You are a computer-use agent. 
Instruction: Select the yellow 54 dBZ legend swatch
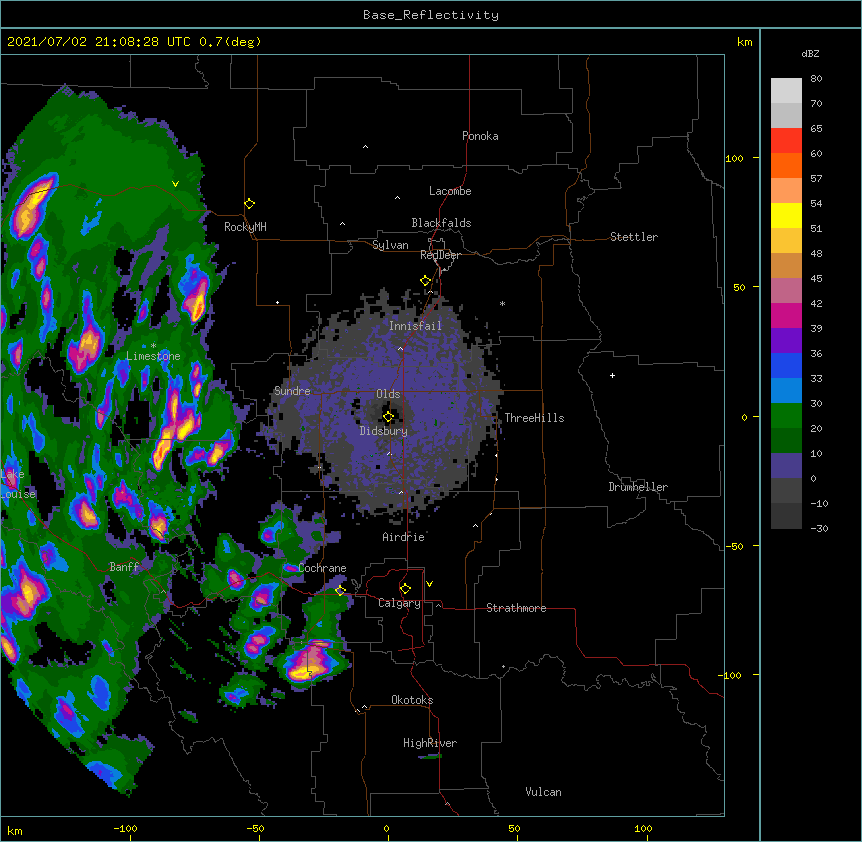click(x=786, y=215)
